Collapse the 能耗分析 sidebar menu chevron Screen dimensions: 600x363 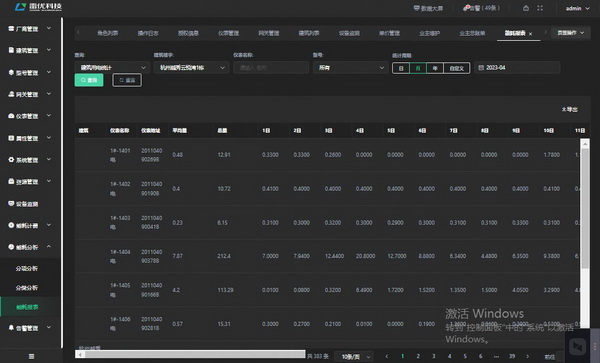(49, 247)
